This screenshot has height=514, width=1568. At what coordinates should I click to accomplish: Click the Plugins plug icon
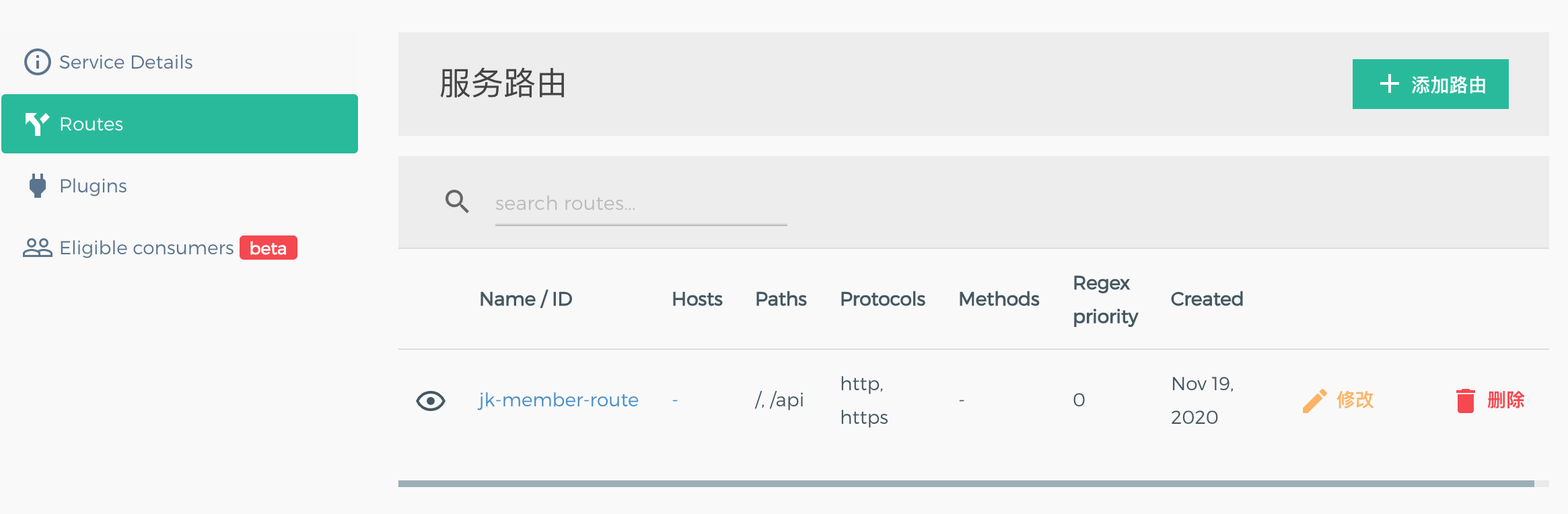click(38, 186)
